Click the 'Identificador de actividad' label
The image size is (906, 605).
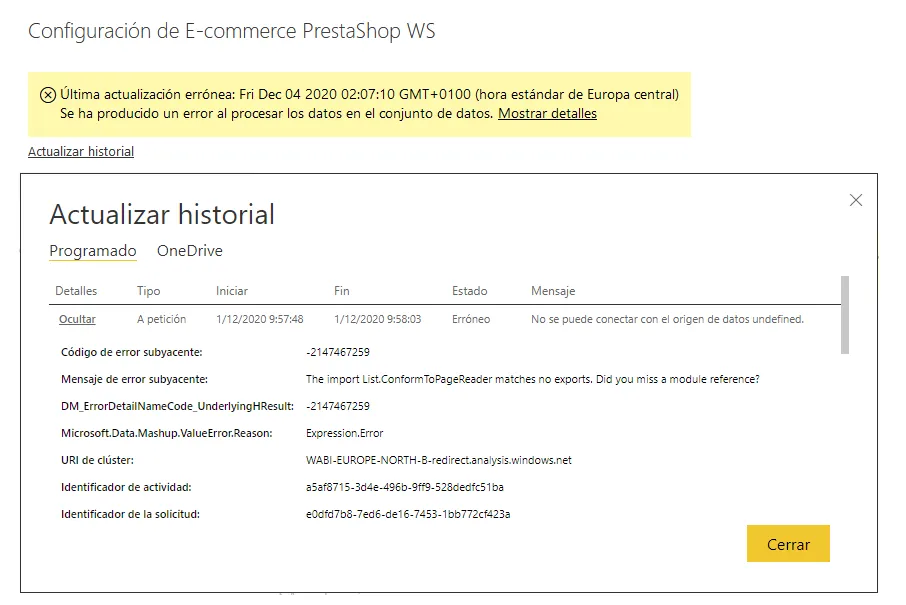[126, 487]
